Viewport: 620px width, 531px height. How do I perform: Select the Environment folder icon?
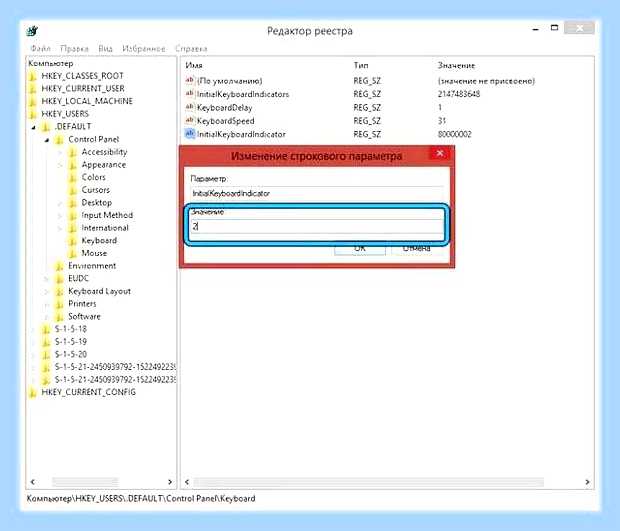[59, 266]
